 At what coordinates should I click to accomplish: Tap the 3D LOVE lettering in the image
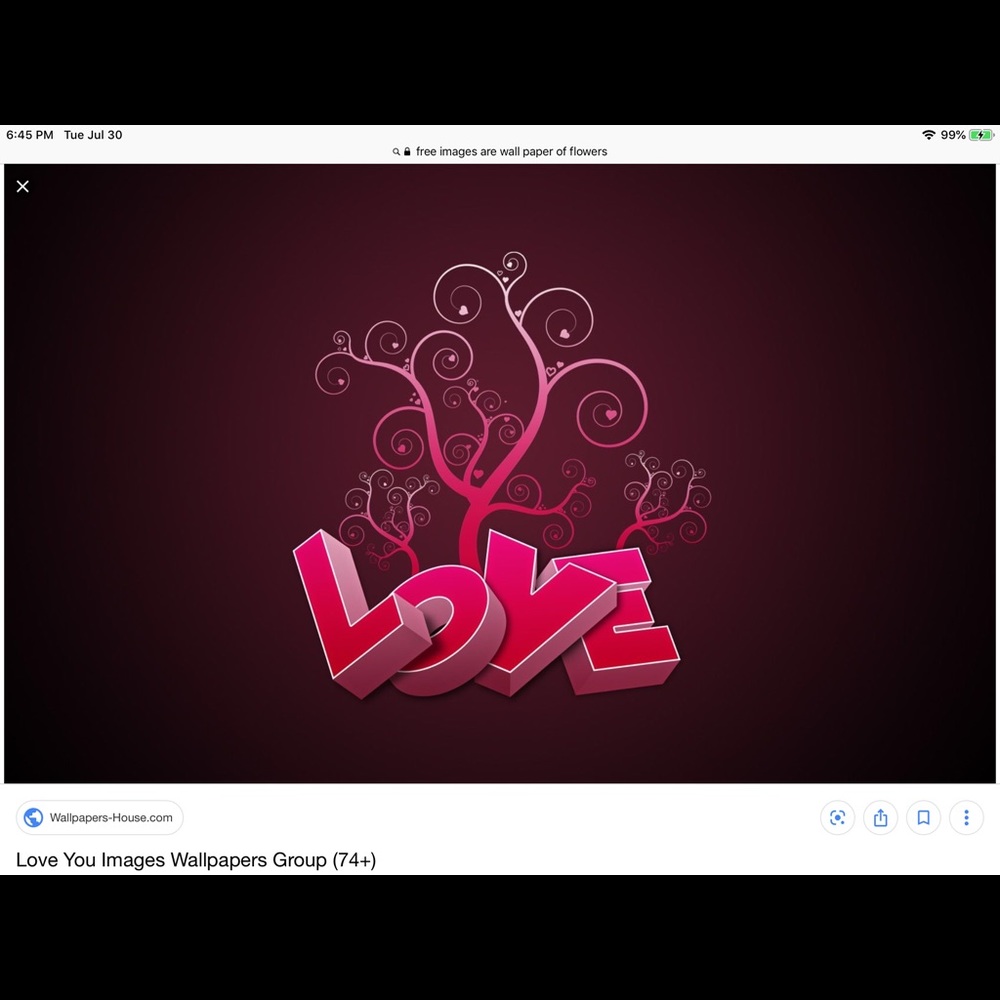point(487,620)
